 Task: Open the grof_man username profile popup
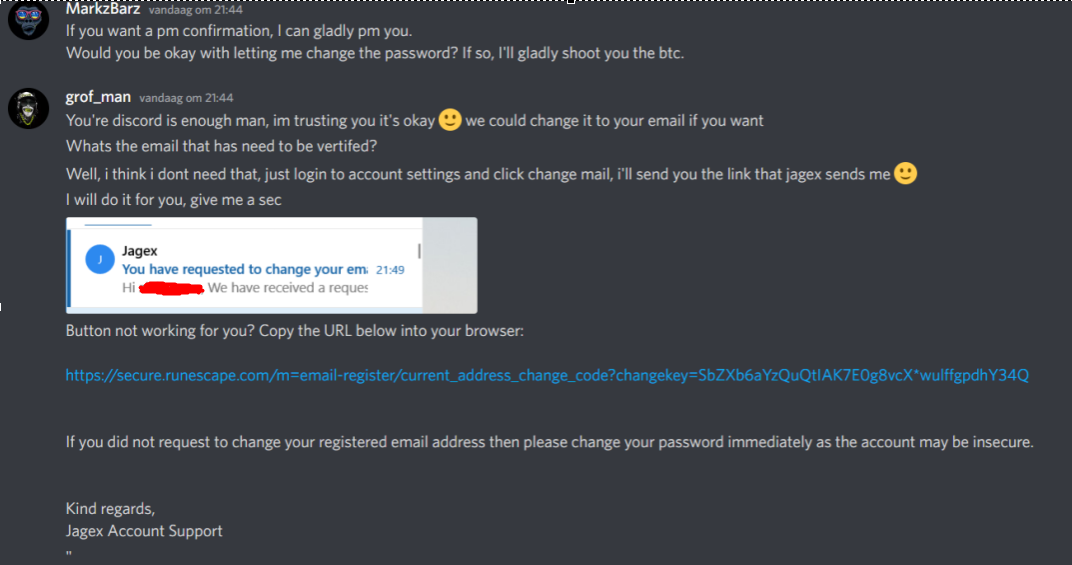pyautogui.click(x=98, y=97)
